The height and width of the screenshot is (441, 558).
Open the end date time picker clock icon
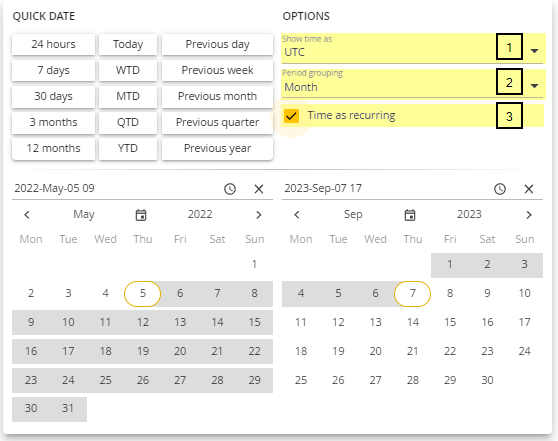[x=500, y=189]
